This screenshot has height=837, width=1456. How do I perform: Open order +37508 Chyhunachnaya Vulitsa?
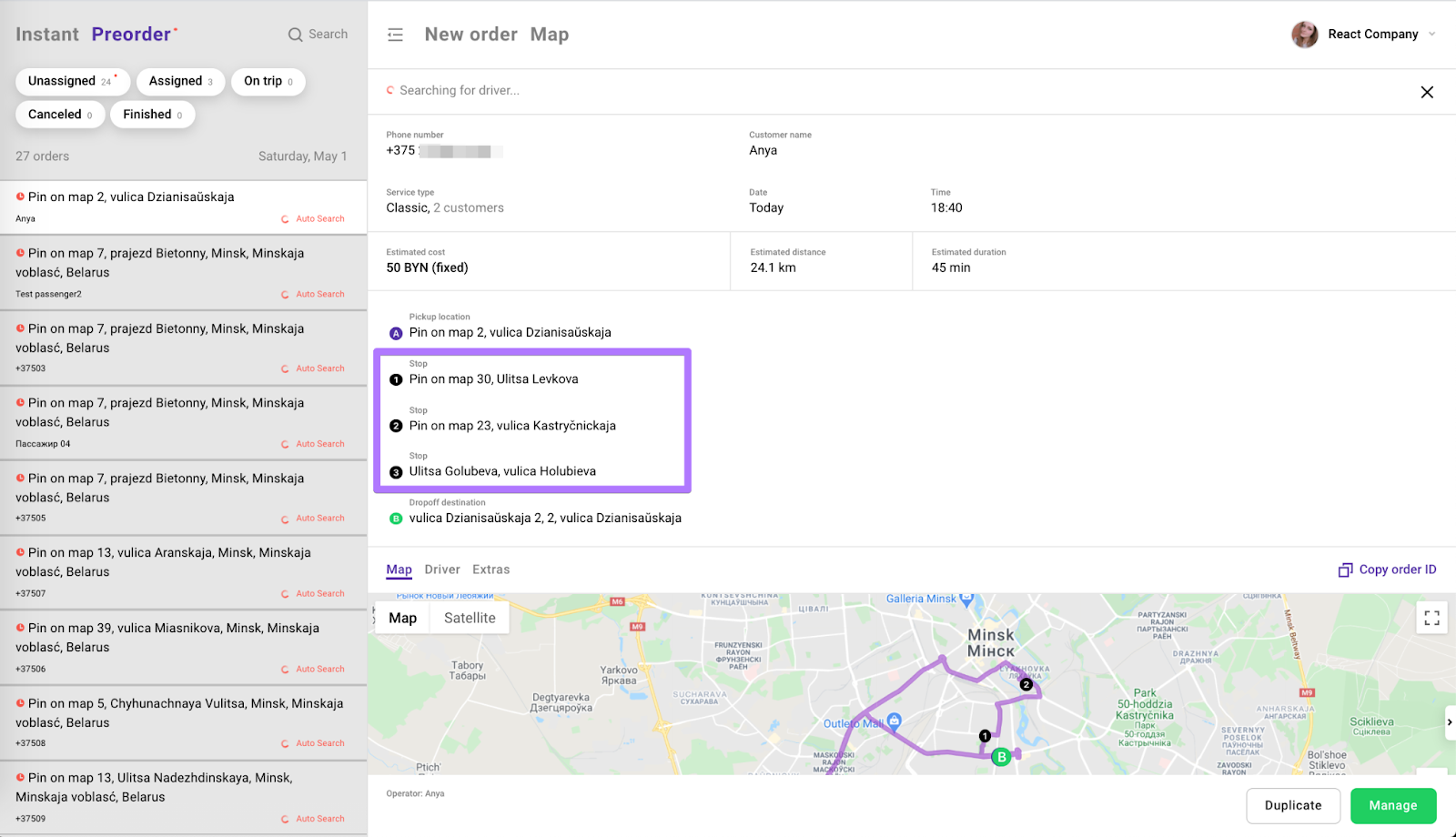point(183,723)
